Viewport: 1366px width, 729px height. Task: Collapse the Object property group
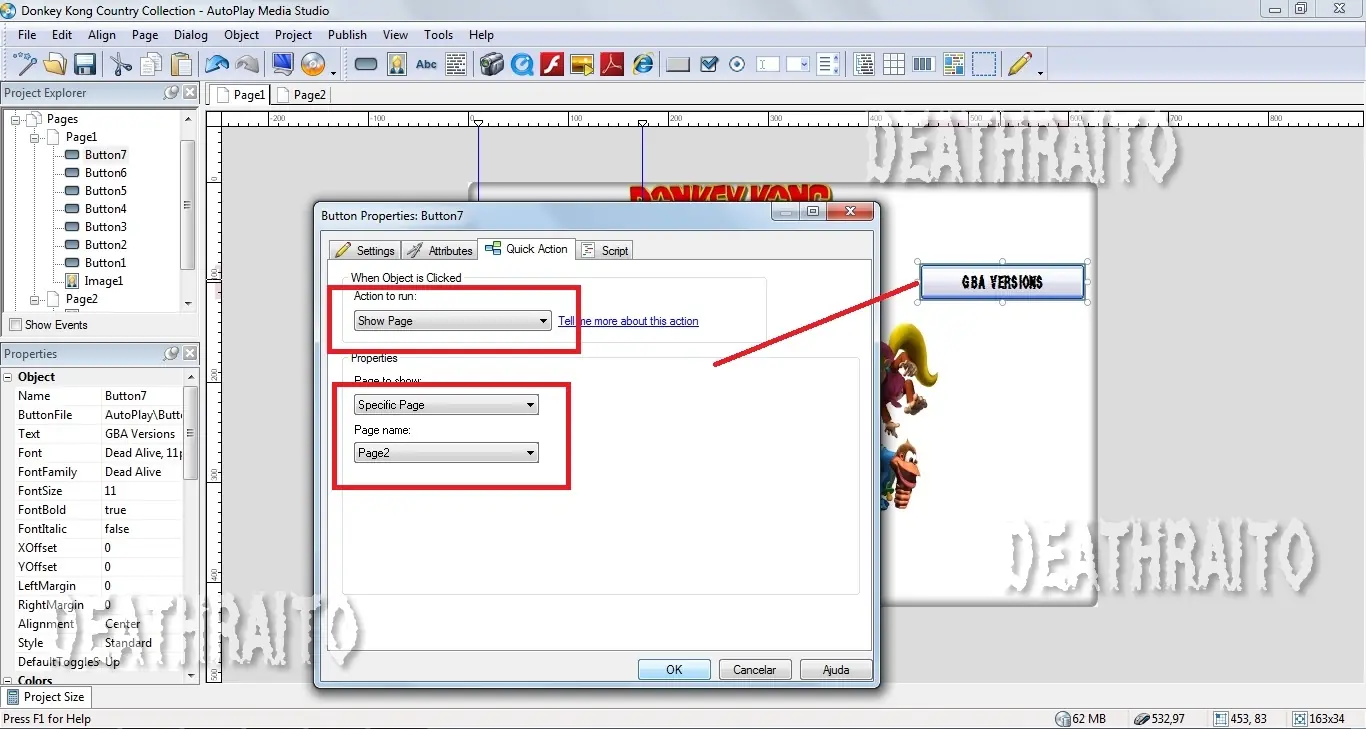coord(8,377)
